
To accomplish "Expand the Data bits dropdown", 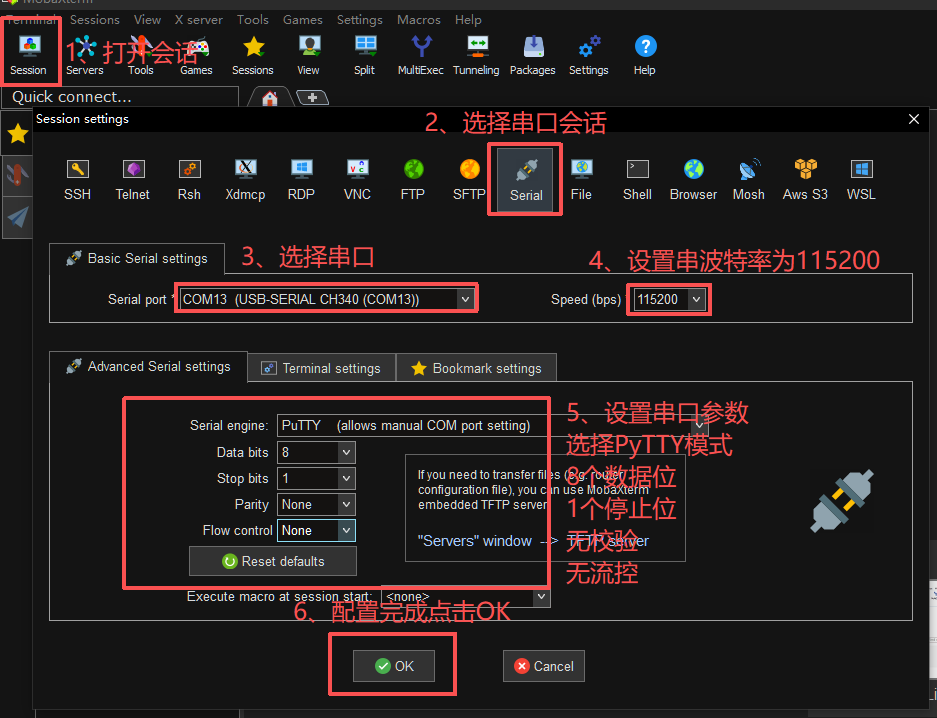I will 346,452.
